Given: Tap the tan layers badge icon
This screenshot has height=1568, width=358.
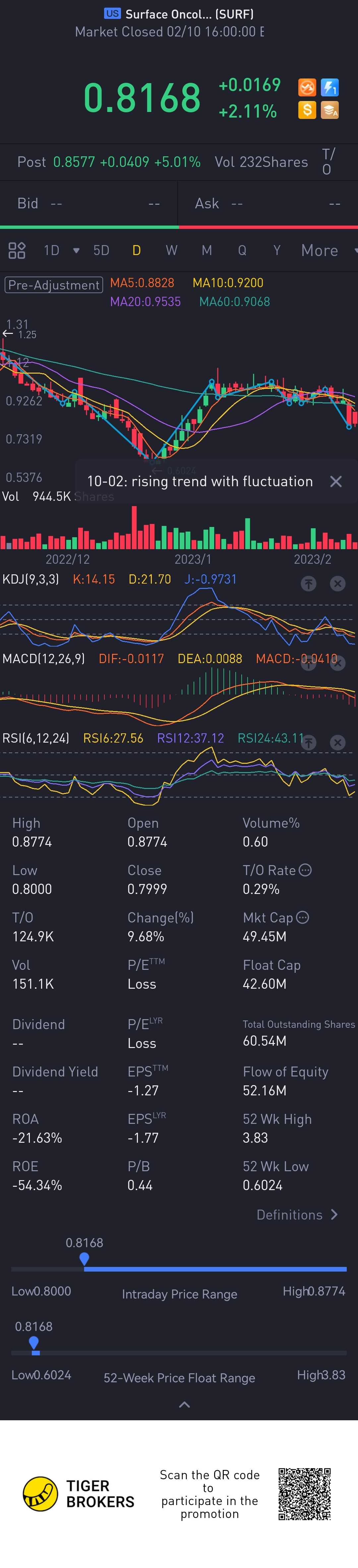Looking at the screenshot, I should [x=329, y=110].
